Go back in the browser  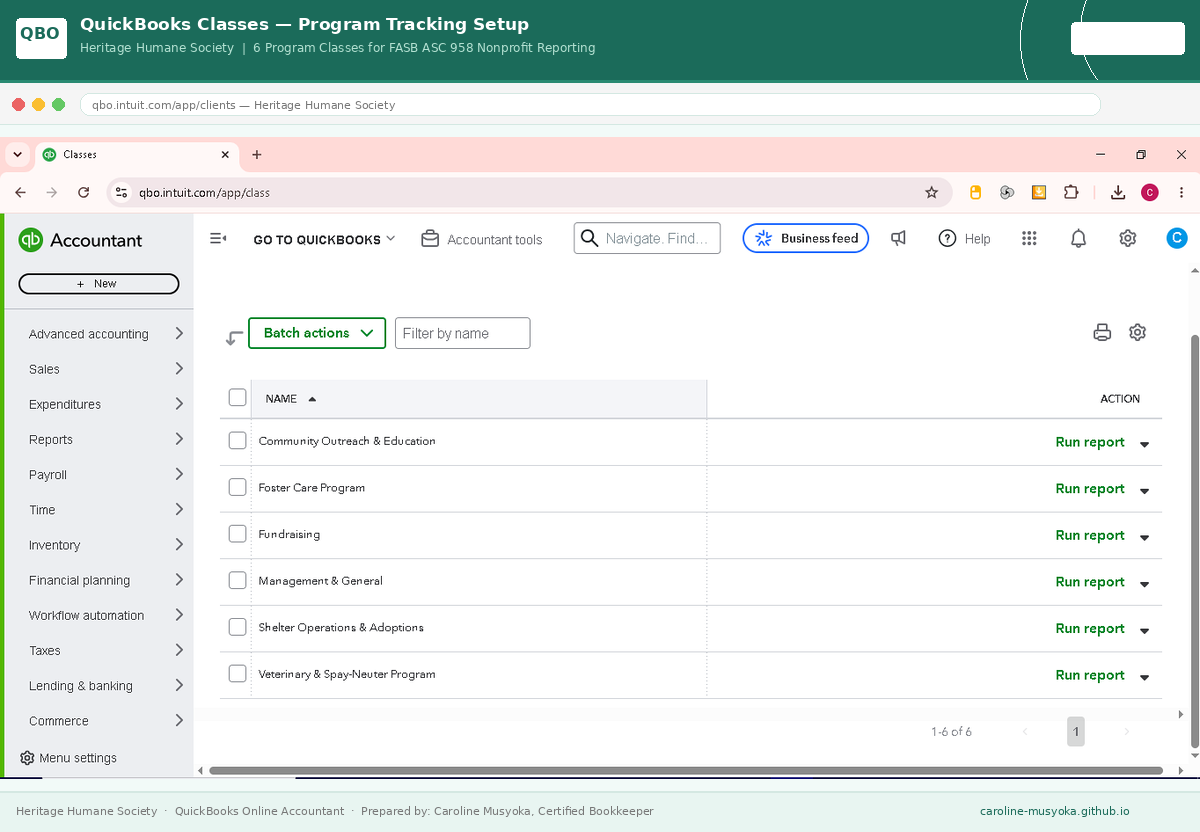click(20, 192)
